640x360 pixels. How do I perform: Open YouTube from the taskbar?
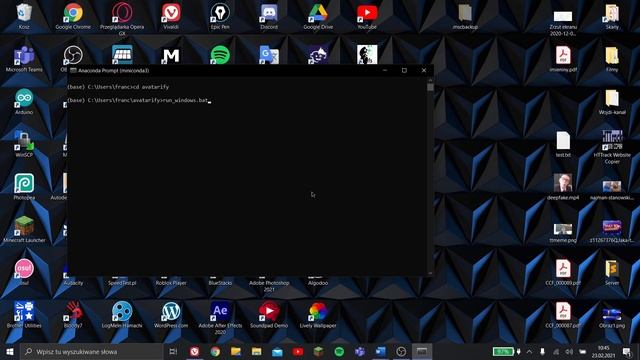298,351
